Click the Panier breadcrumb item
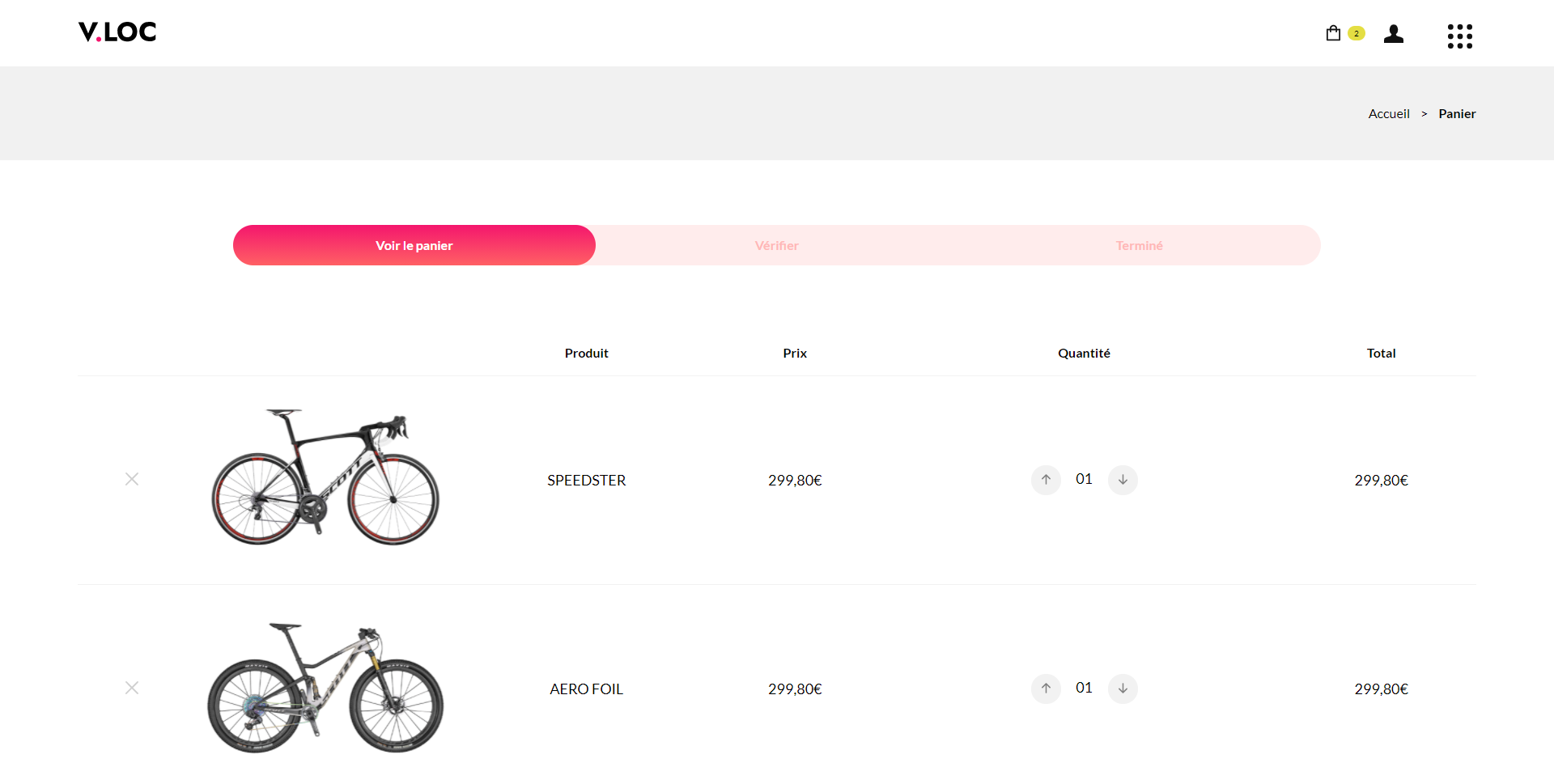Image resolution: width=1554 pixels, height=784 pixels. 1457,114
